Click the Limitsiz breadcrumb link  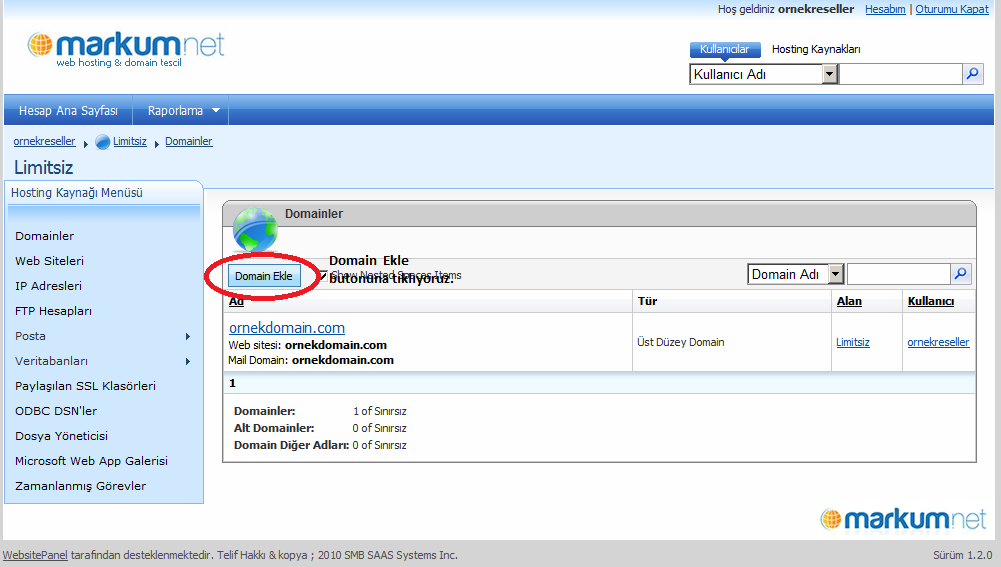coord(130,141)
